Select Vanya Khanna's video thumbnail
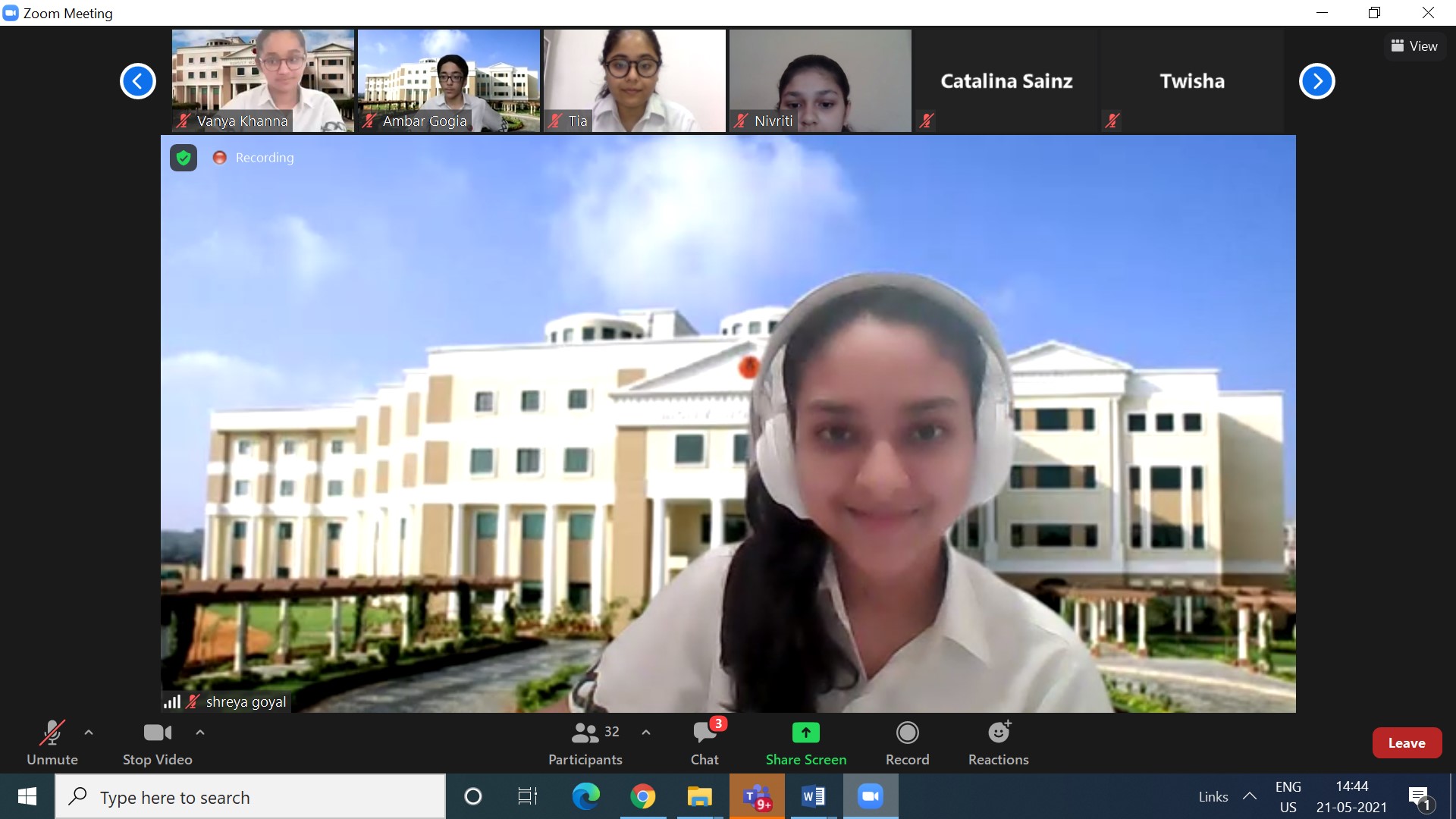The height and width of the screenshot is (819, 1456). click(263, 80)
